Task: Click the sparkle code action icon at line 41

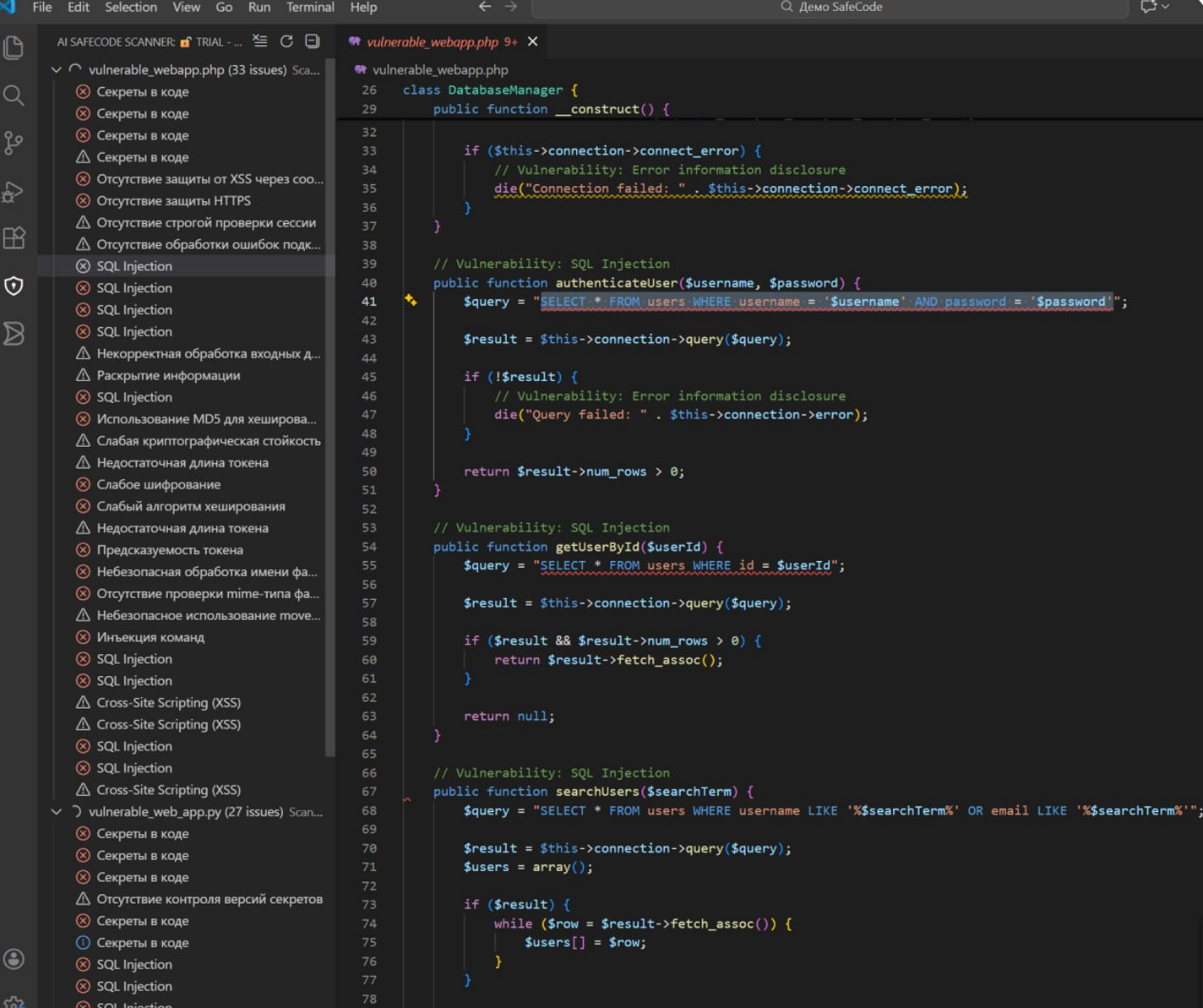Action: (x=411, y=301)
